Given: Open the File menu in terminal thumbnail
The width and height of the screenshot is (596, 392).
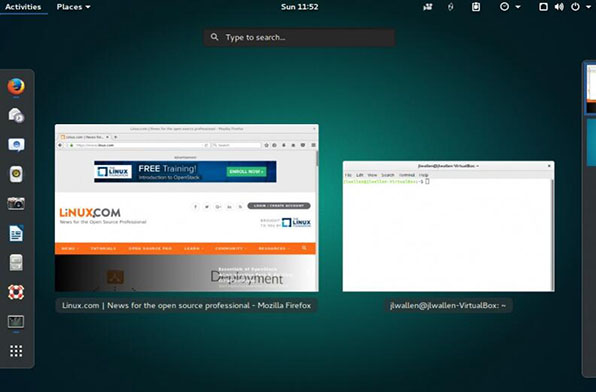Looking at the screenshot, I should coord(348,175).
